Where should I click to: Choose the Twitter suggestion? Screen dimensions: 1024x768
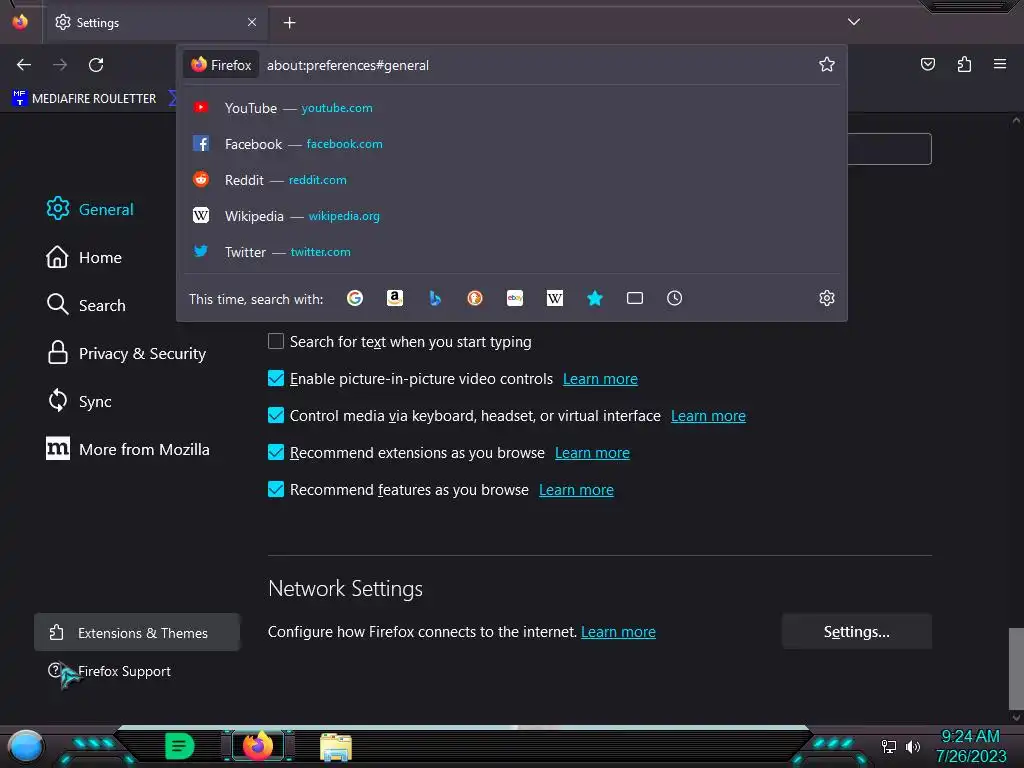(x=512, y=251)
